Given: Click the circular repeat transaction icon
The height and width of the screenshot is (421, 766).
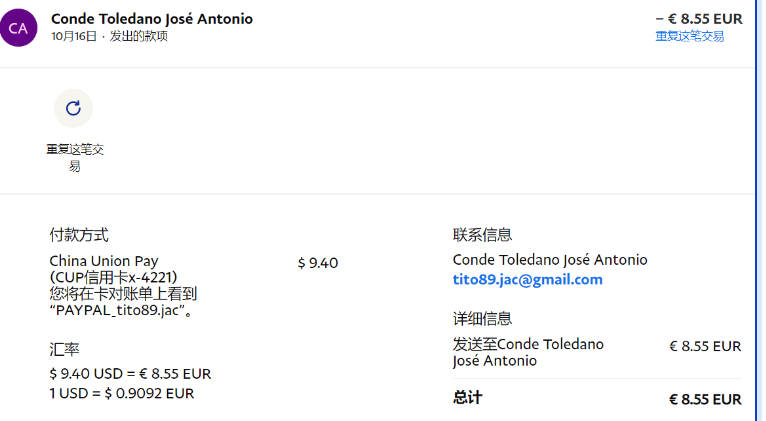Looking at the screenshot, I should click(73, 108).
